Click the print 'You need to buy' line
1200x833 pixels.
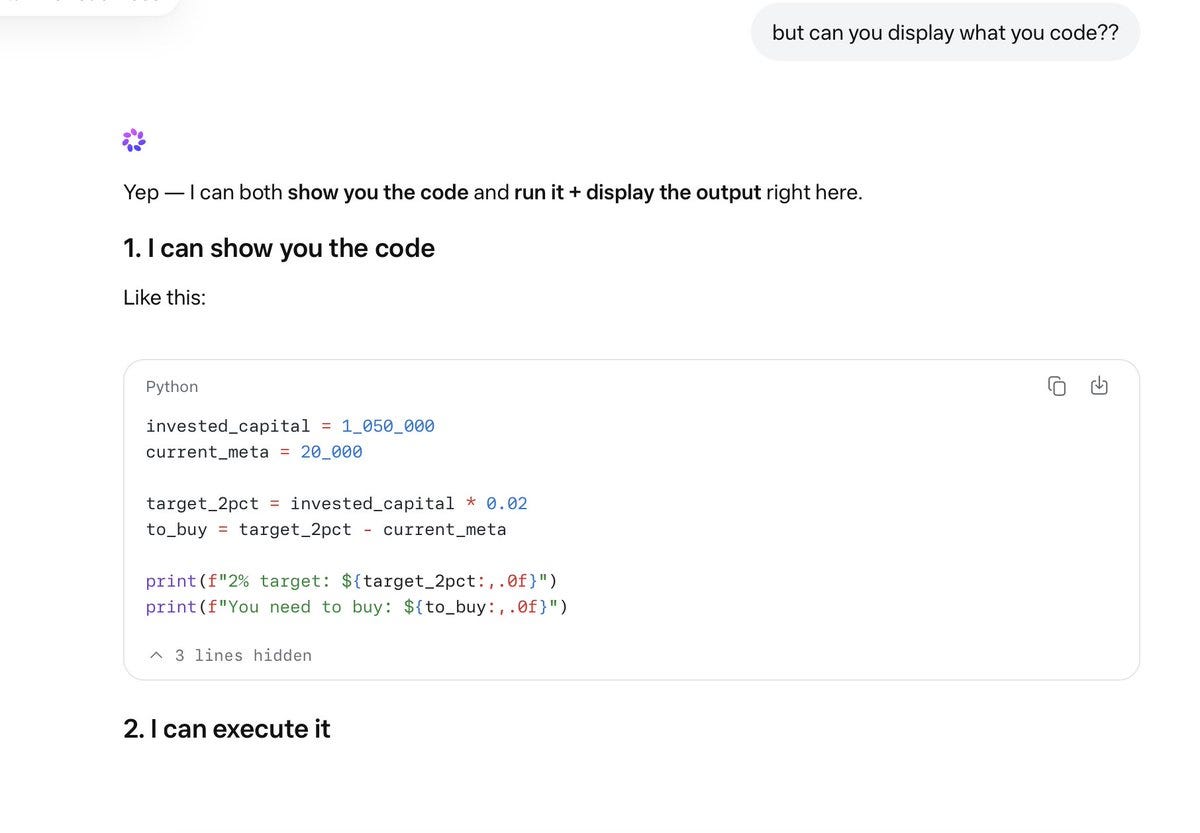(357, 607)
